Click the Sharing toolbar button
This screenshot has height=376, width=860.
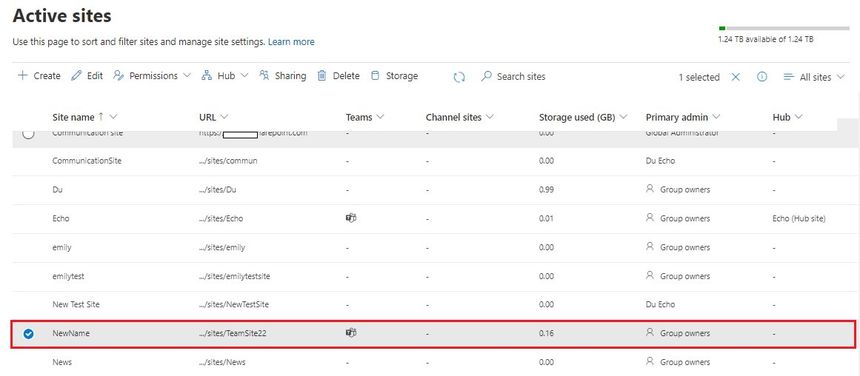tap(282, 76)
